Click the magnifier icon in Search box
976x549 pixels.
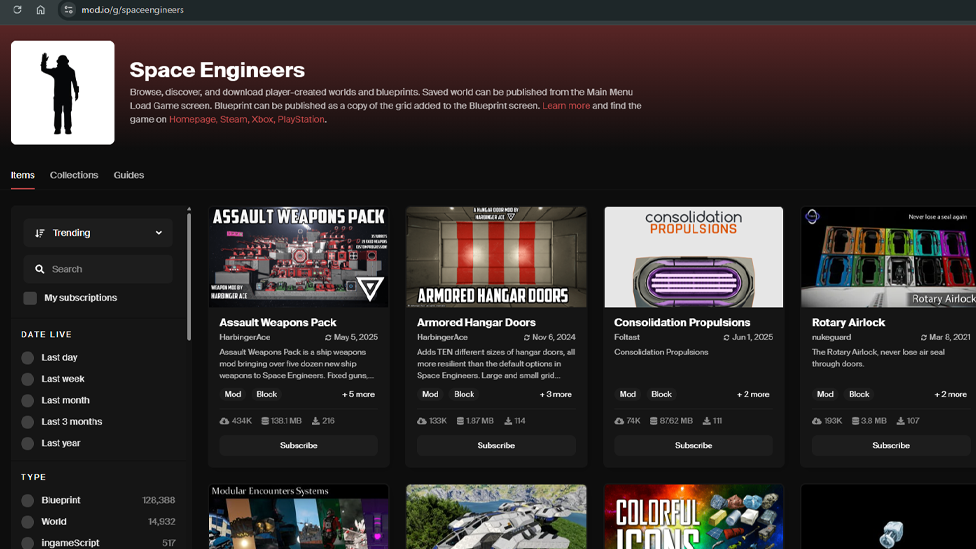[40, 269]
